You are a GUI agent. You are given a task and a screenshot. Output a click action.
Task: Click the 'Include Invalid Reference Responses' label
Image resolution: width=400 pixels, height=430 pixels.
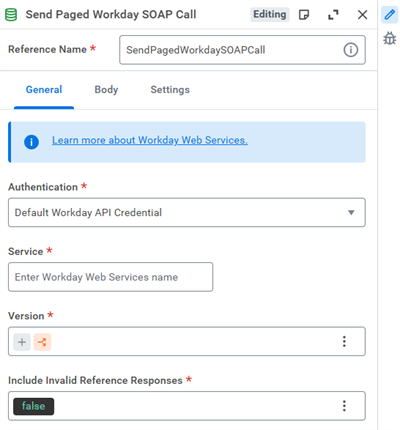pyautogui.click(x=95, y=380)
